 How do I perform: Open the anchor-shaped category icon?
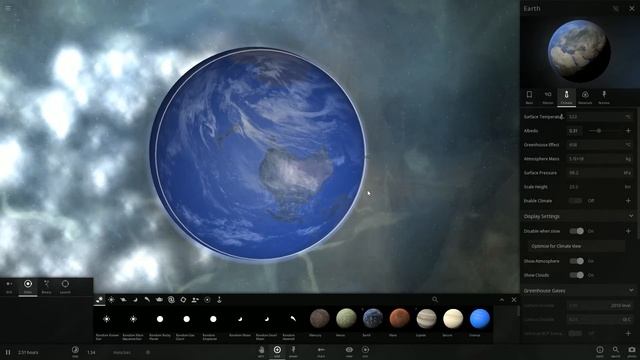(219, 300)
